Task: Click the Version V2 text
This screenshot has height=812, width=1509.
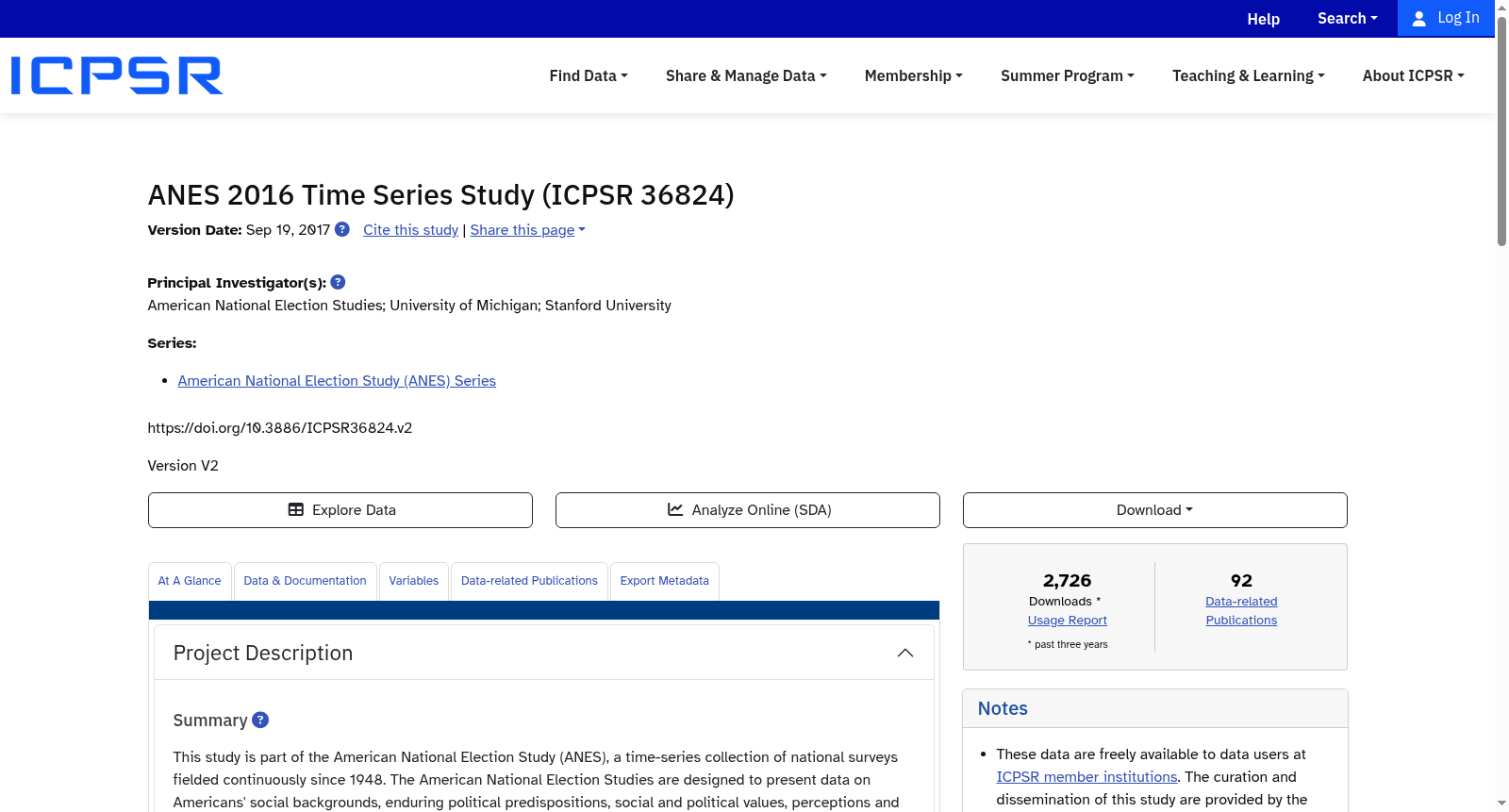Action: pos(183,466)
